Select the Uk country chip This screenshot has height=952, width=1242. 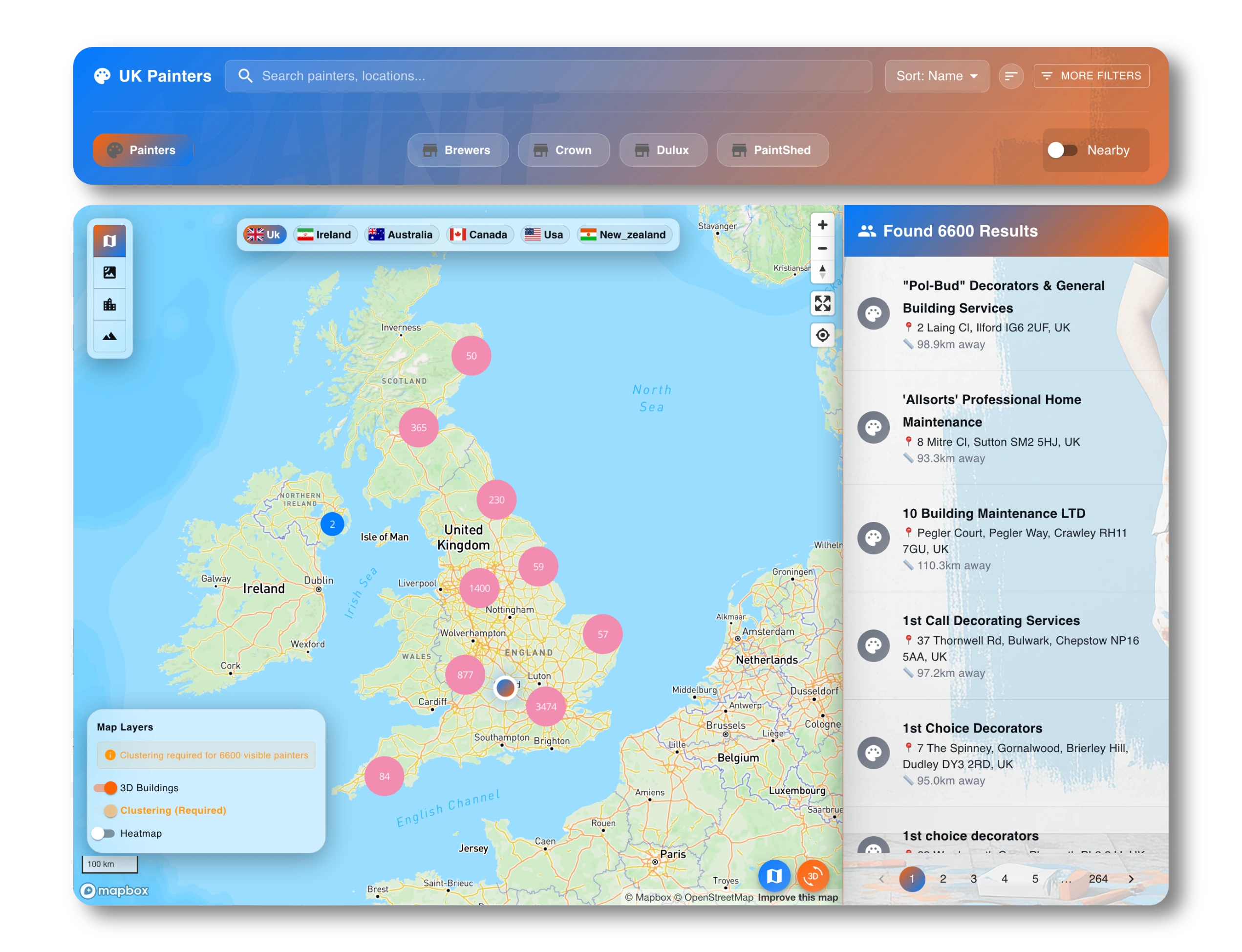[265, 235]
